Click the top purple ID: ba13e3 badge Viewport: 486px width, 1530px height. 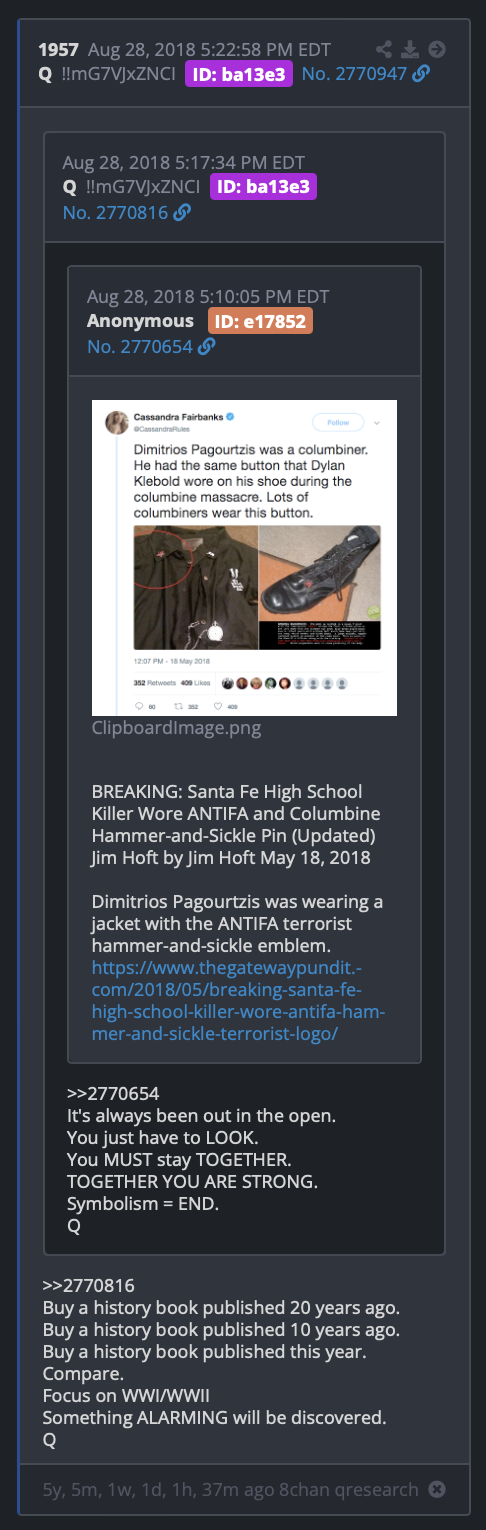point(239,74)
